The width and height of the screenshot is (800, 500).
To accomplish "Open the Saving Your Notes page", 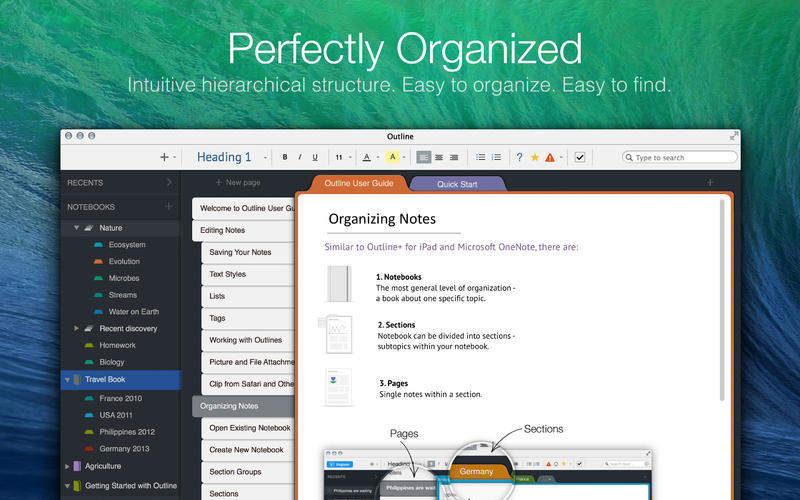I will 248,252.
